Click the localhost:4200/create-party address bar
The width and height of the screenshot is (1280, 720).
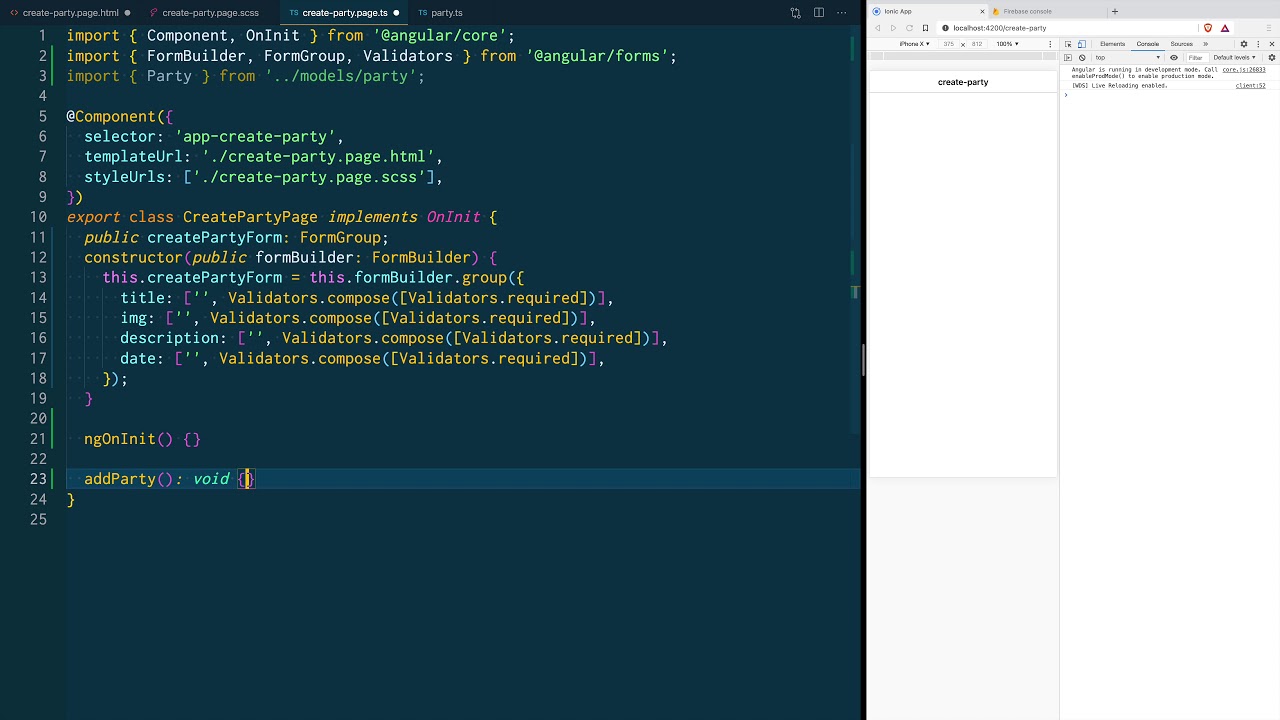[1068, 28]
